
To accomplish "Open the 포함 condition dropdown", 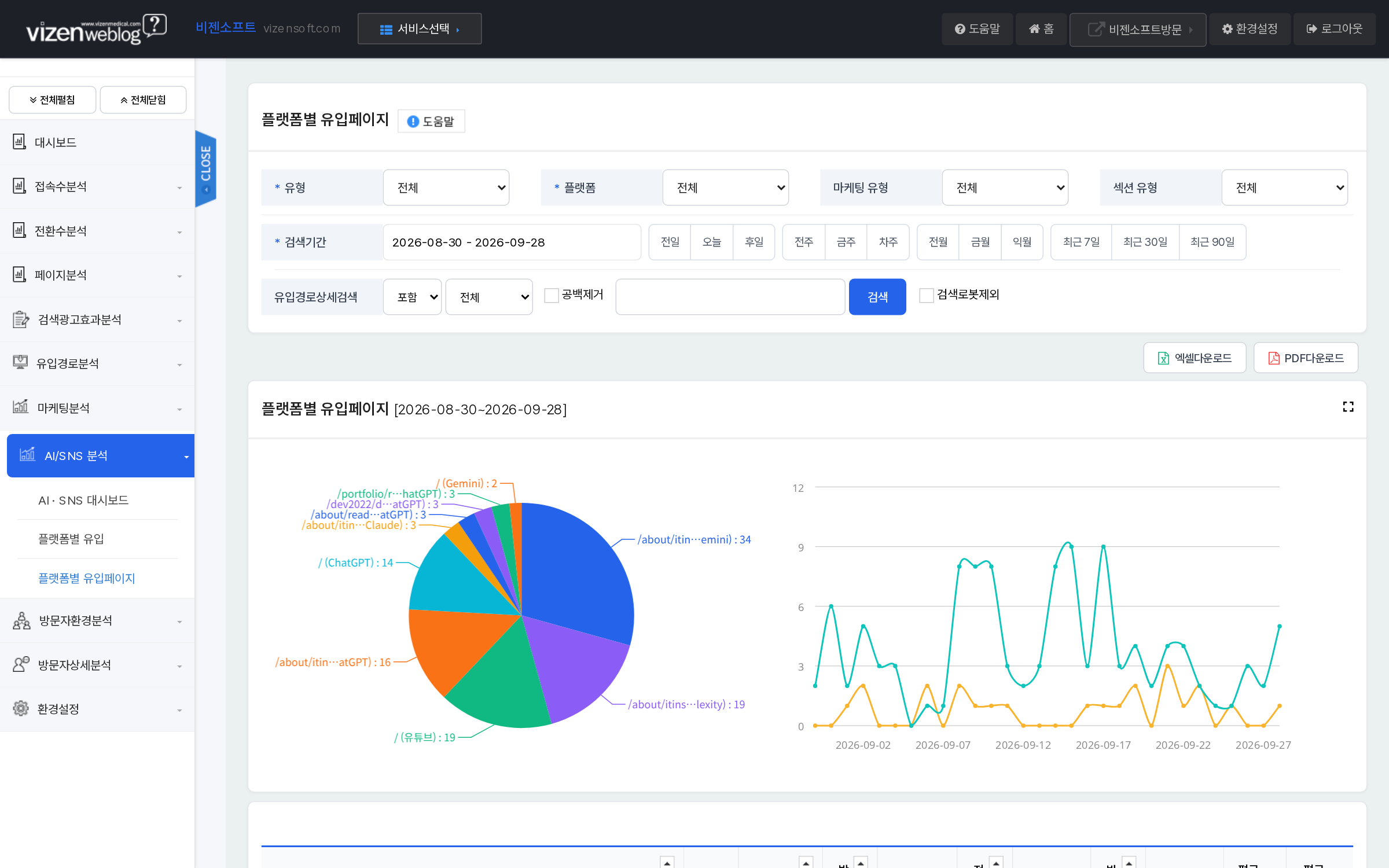I will (412, 297).
